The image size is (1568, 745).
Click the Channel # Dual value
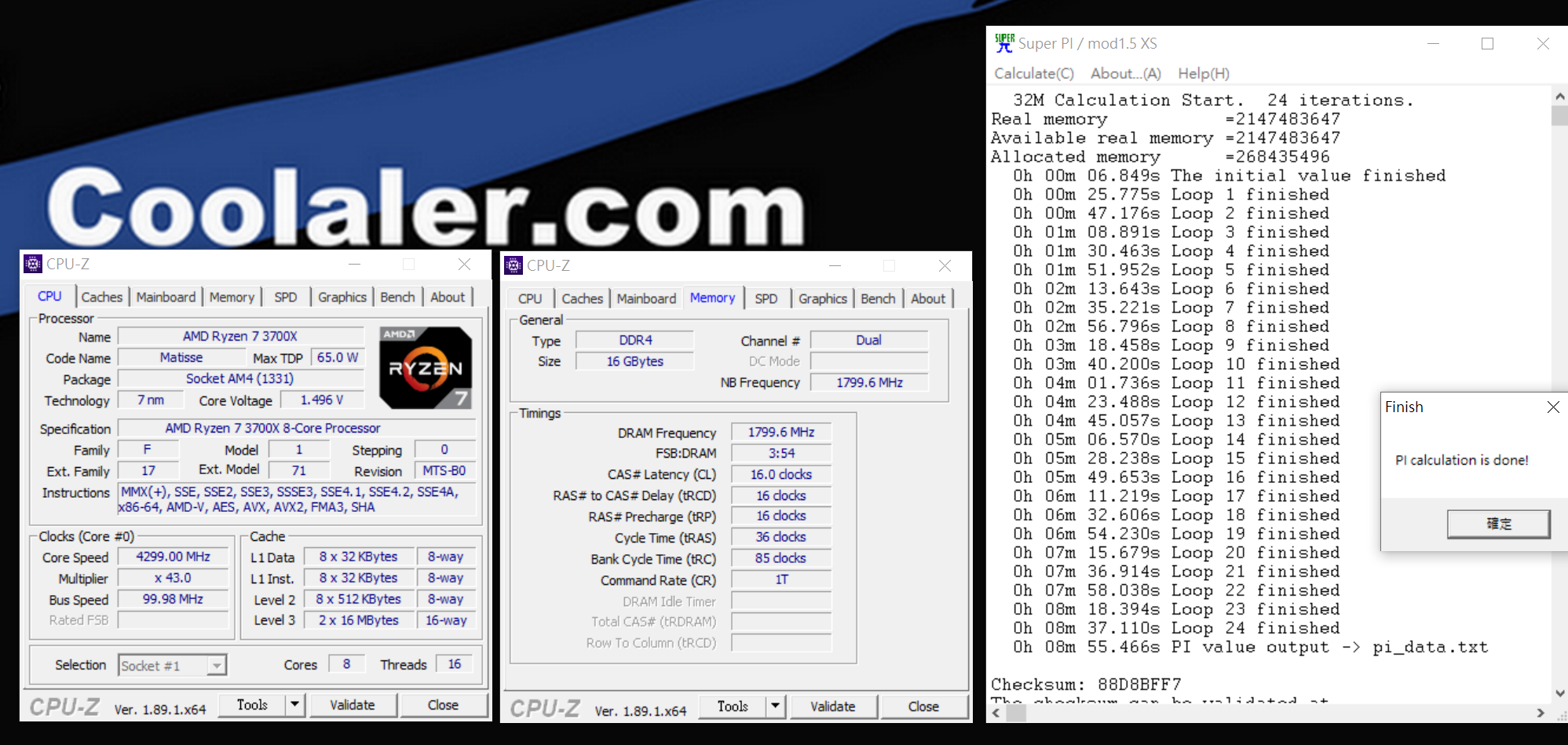[868, 340]
